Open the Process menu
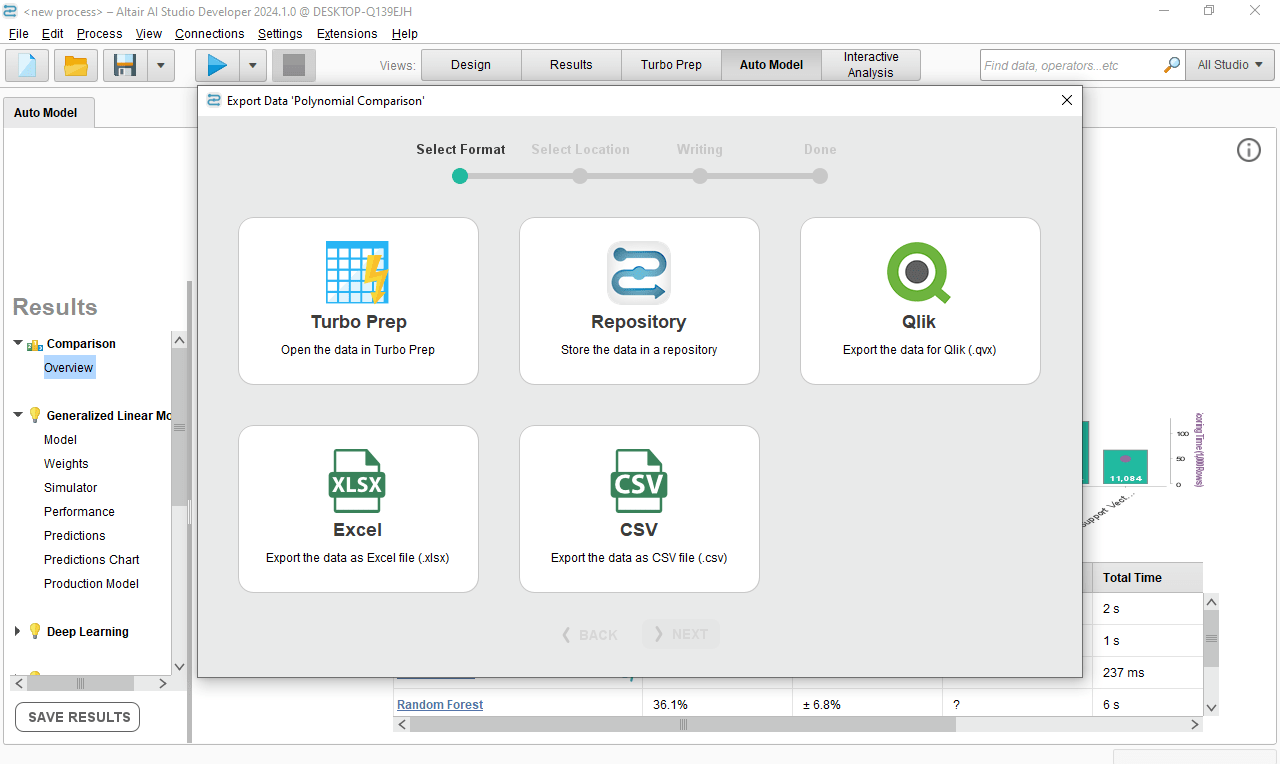The image size is (1280, 764). (99, 33)
